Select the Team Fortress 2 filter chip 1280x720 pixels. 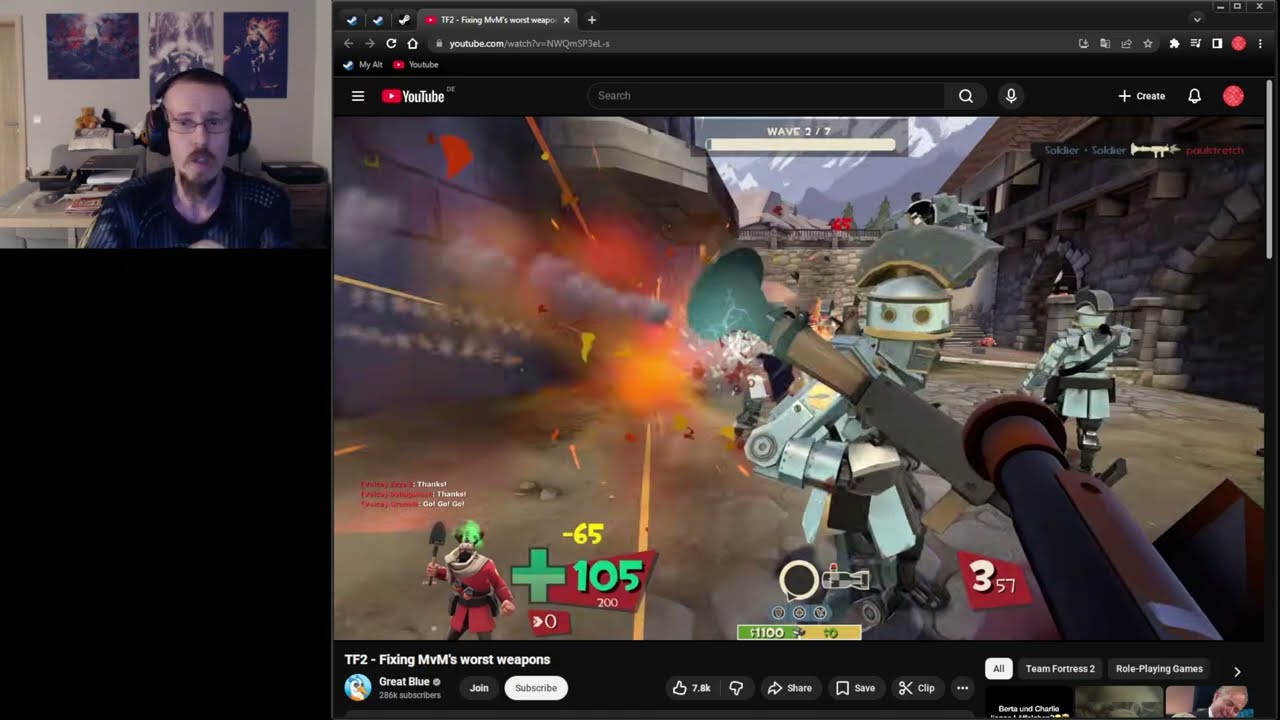(x=1060, y=669)
